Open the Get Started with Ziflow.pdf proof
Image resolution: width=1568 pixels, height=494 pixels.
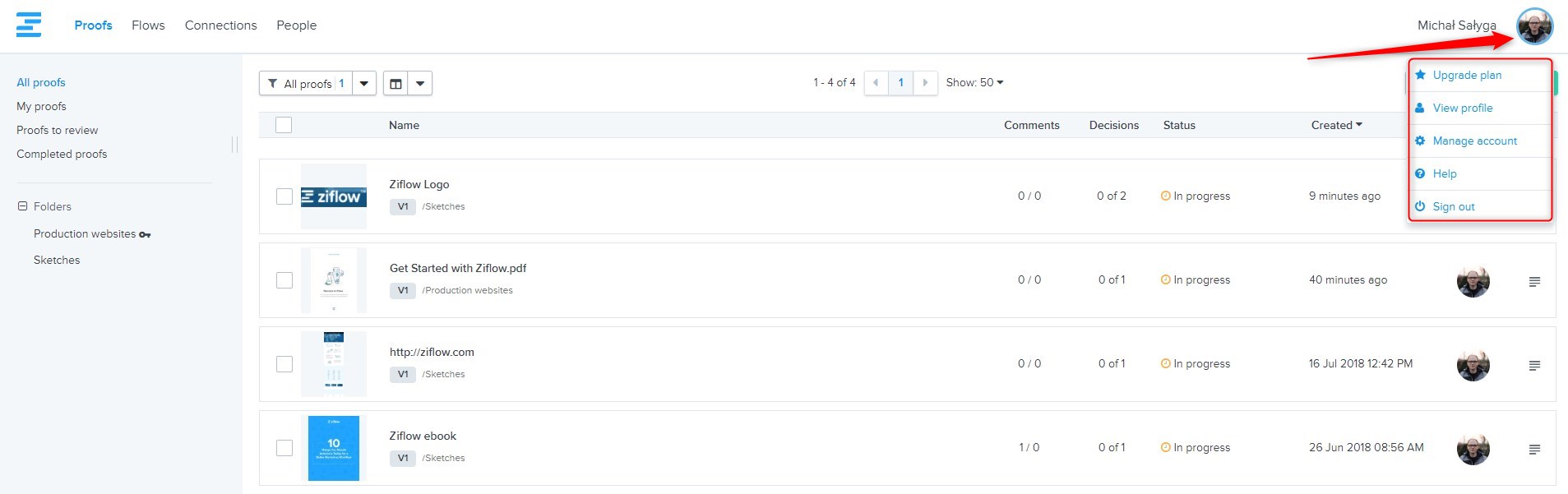[x=457, y=268]
